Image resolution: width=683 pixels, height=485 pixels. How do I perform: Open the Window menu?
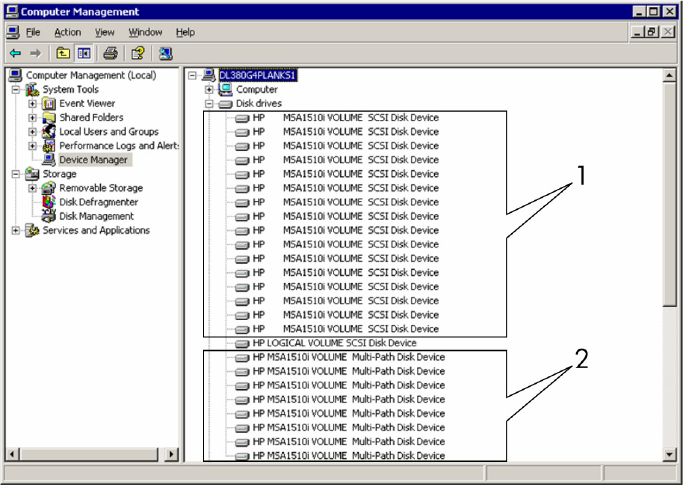click(145, 32)
